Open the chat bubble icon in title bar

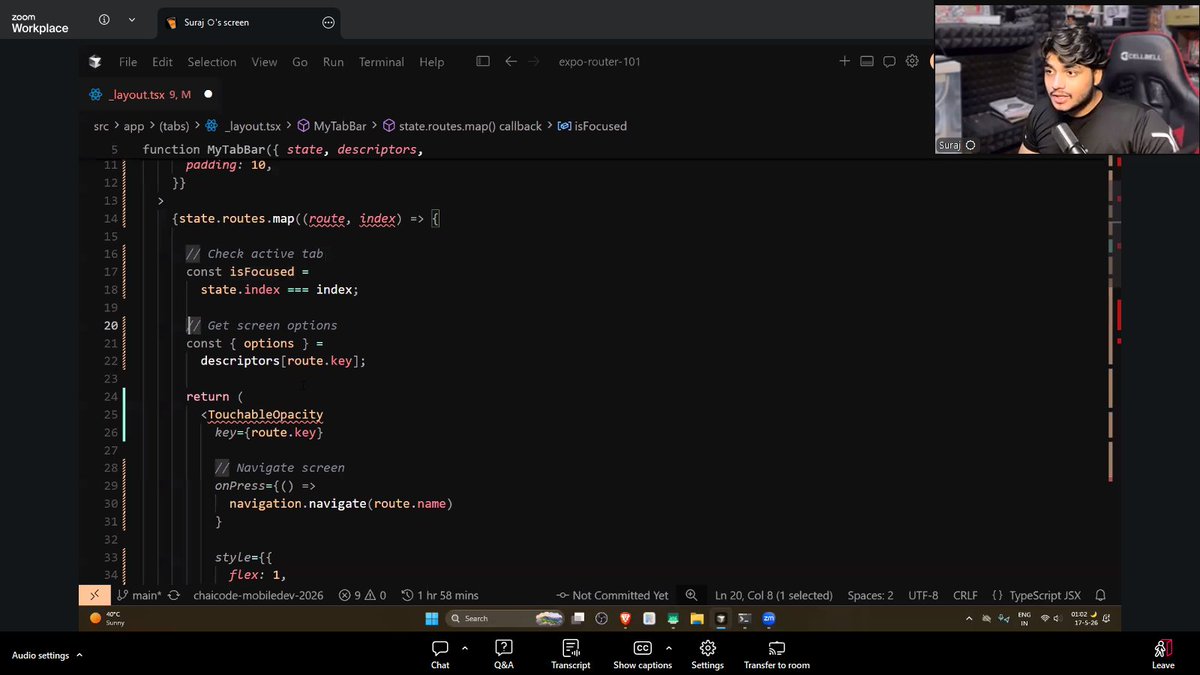(889, 61)
